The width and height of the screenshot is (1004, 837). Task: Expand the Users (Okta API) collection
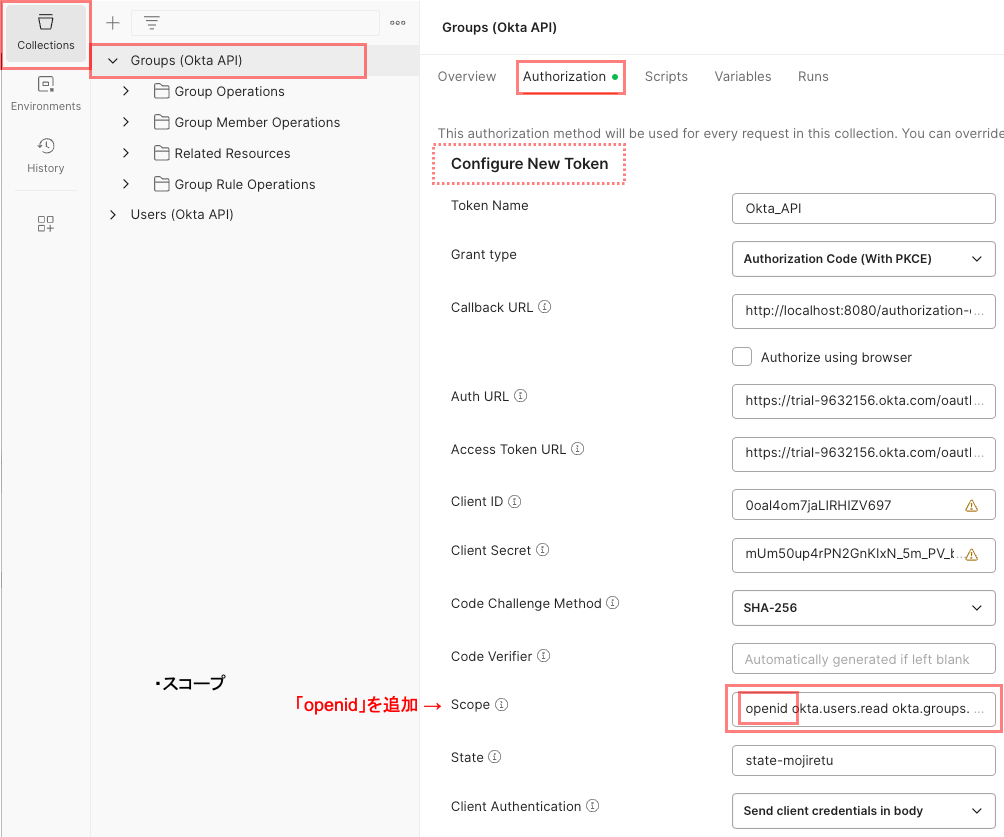coord(112,214)
